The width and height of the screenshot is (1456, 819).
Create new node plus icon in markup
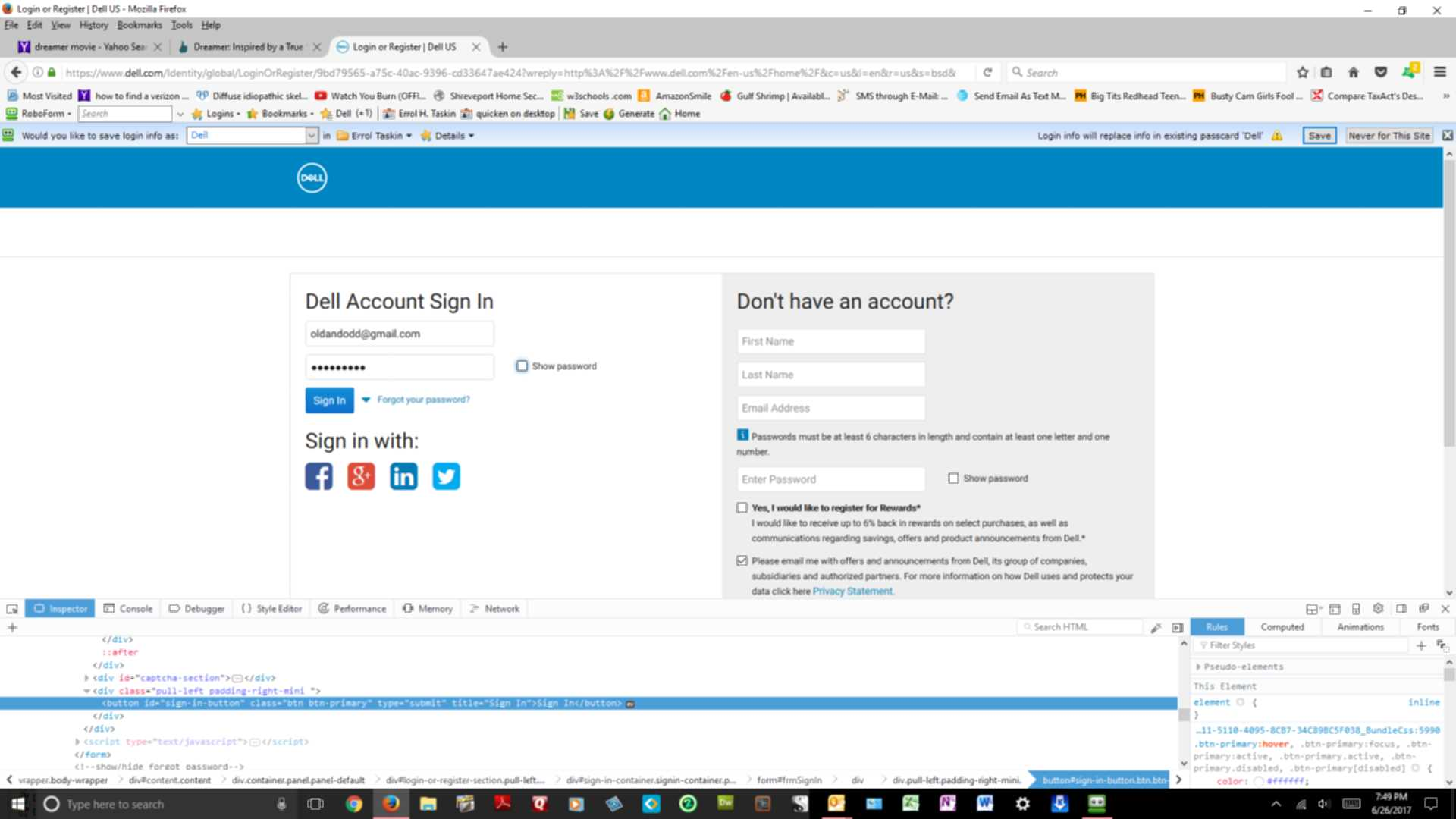coord(12,627)
